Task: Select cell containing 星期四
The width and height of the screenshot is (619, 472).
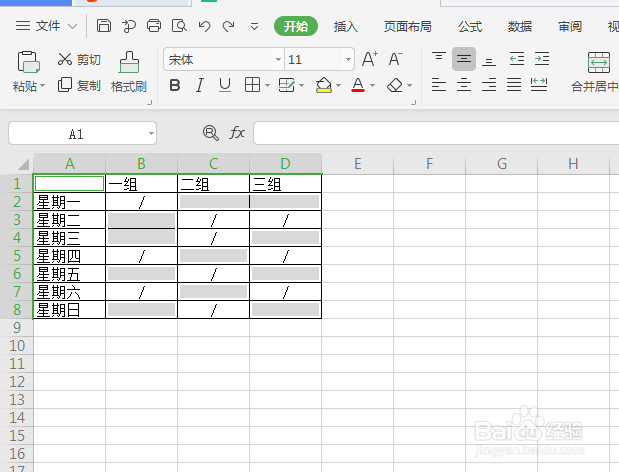Action: (69, 256)
